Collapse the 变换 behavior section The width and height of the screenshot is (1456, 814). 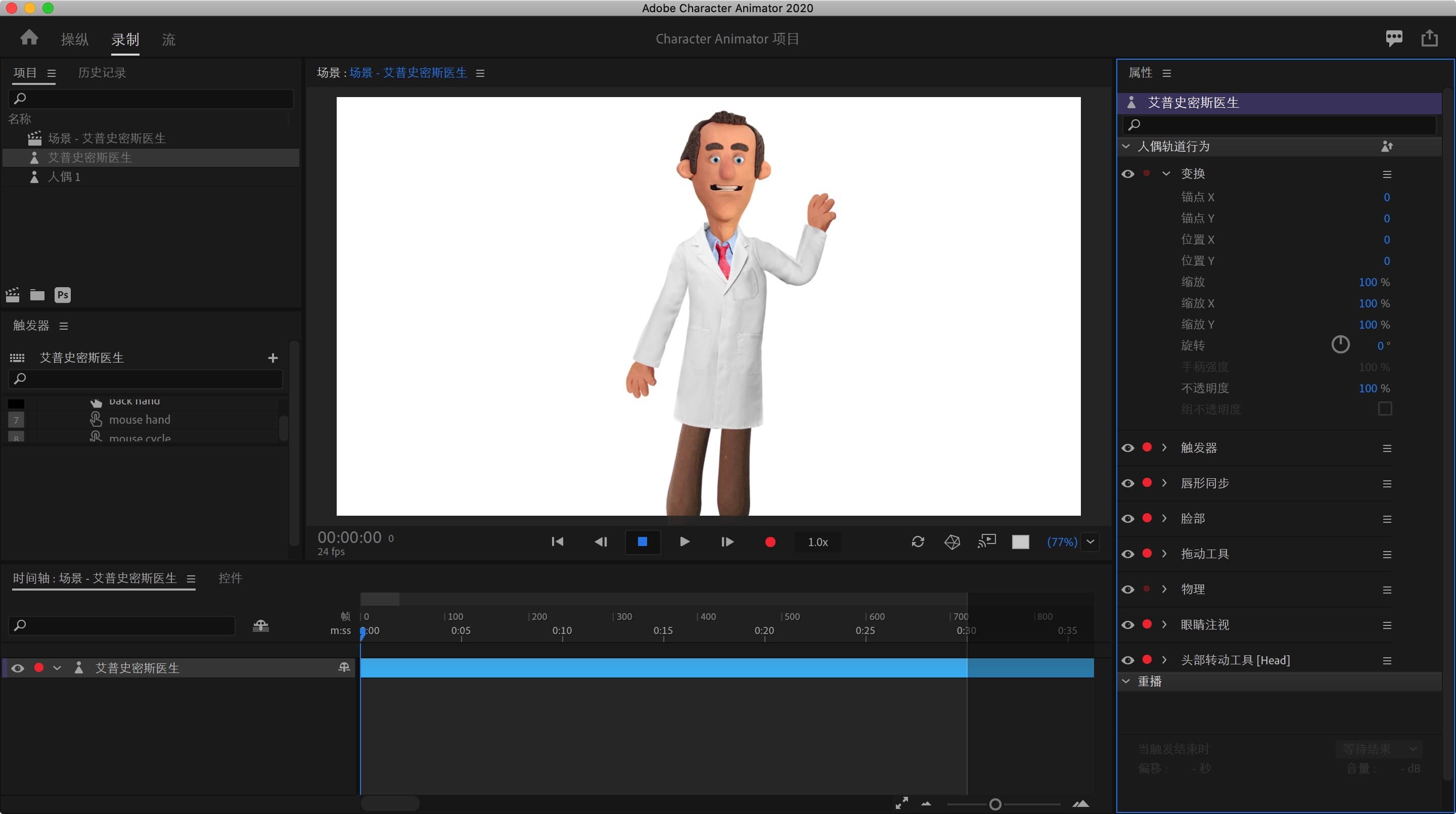(x=1165, y=173)
